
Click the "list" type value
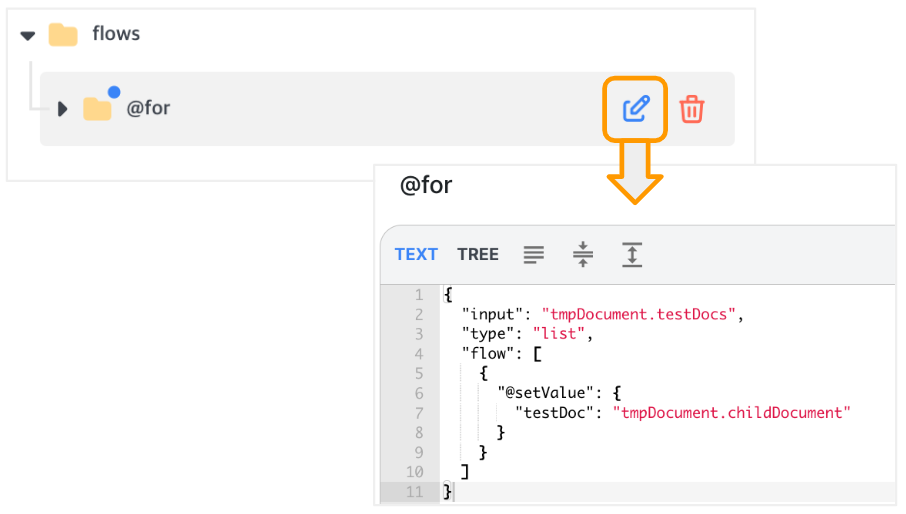coord(558,334)
